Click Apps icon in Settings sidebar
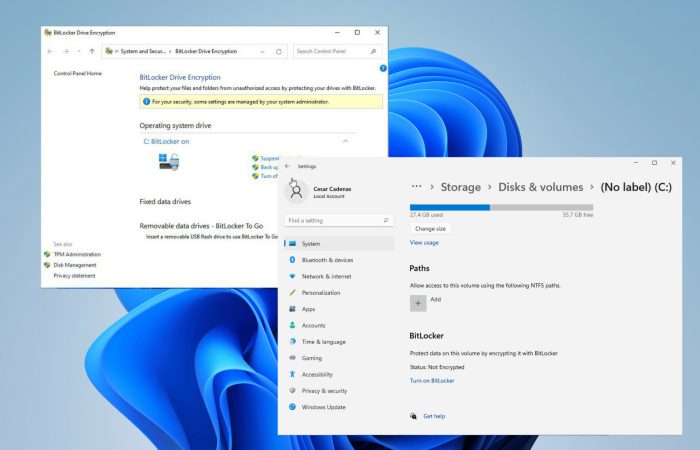Screen dimensions: 700x450 (x=292, y=309)
